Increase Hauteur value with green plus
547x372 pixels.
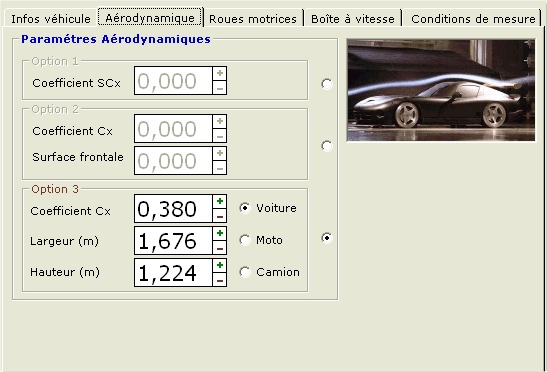(x=220, y=265)
